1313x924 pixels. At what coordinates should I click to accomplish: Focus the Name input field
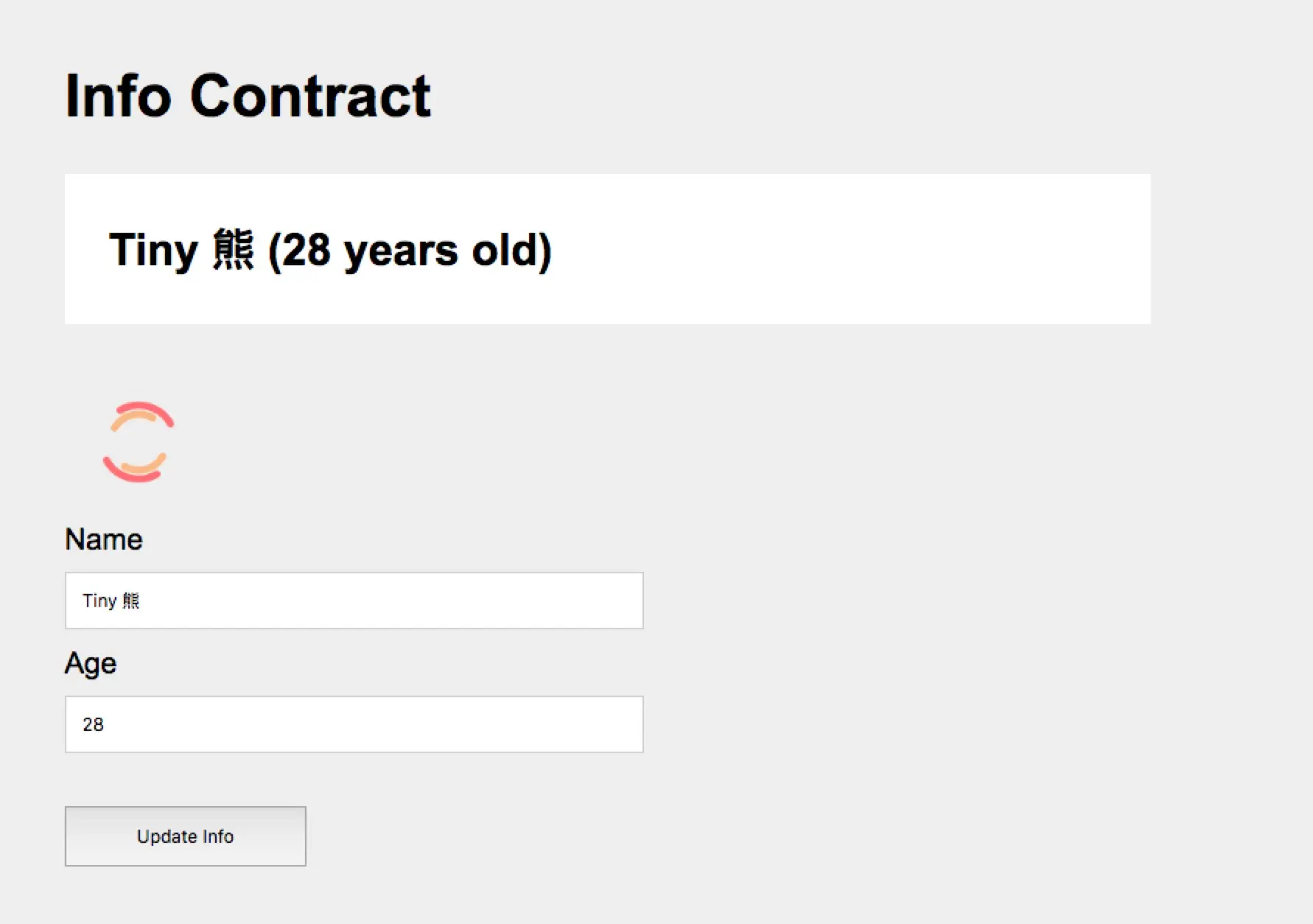pyautogui.click(x=354, y=601)
